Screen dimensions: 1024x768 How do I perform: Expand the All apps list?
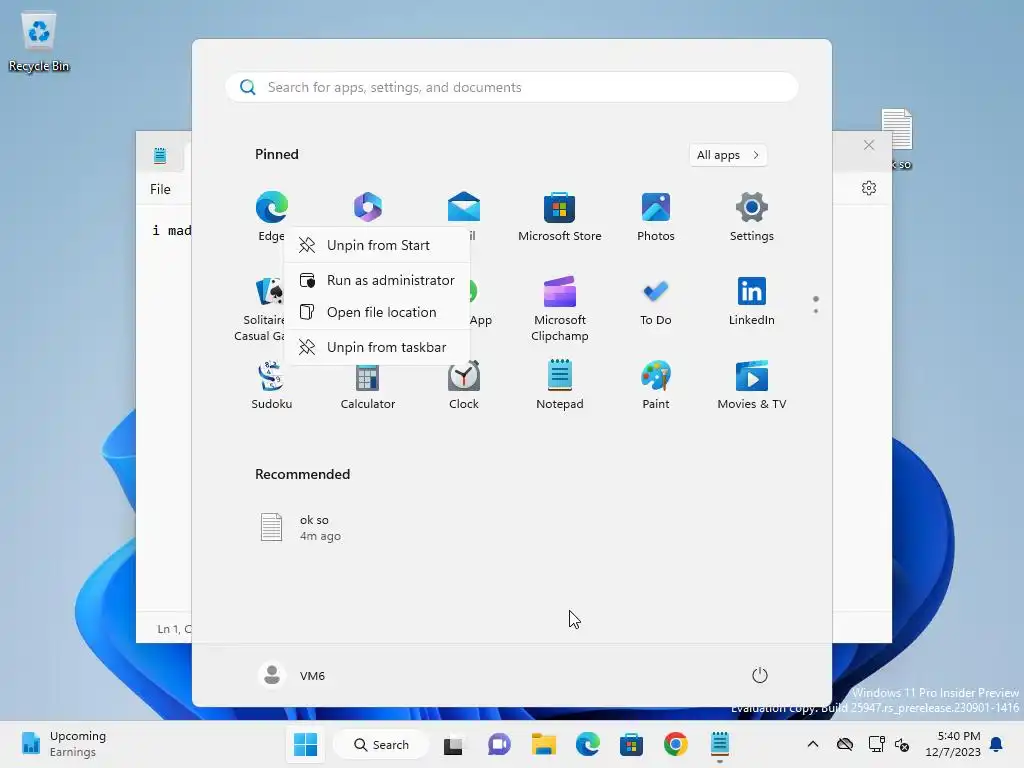[728, 155]
